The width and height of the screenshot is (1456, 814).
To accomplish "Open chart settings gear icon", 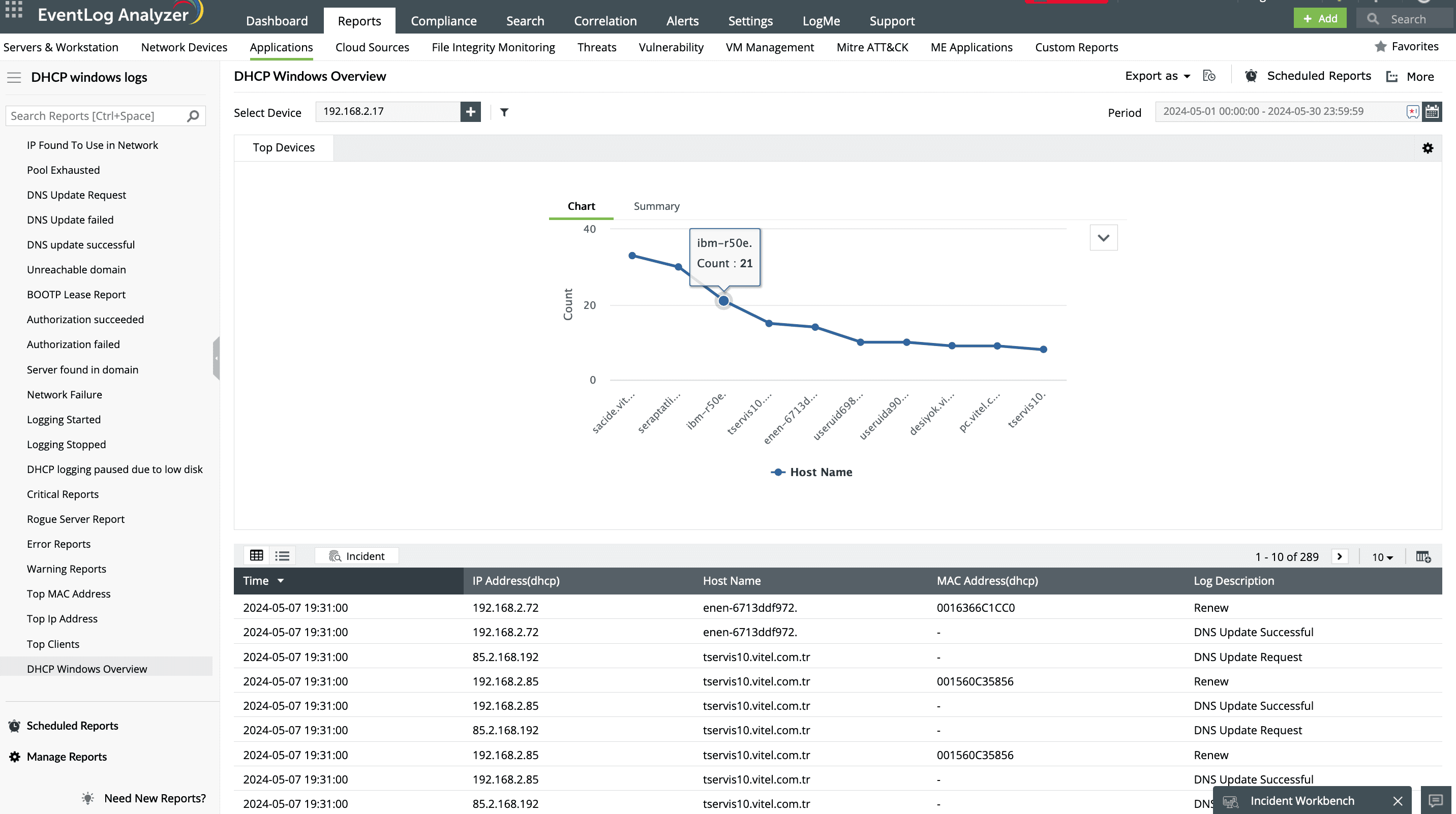I will 1427,148.
